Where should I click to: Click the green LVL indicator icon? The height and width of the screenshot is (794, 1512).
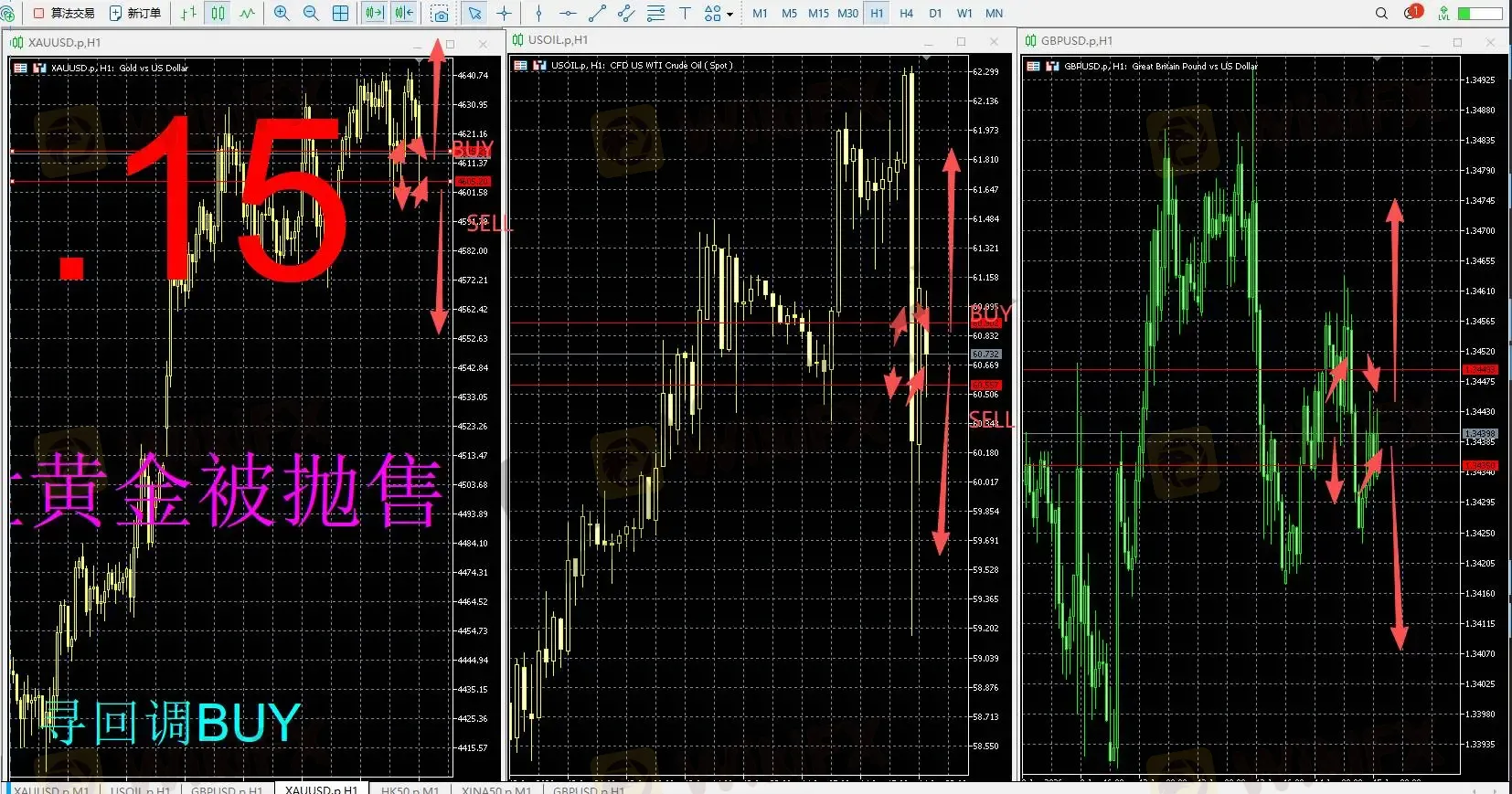tap(1443, 14)
